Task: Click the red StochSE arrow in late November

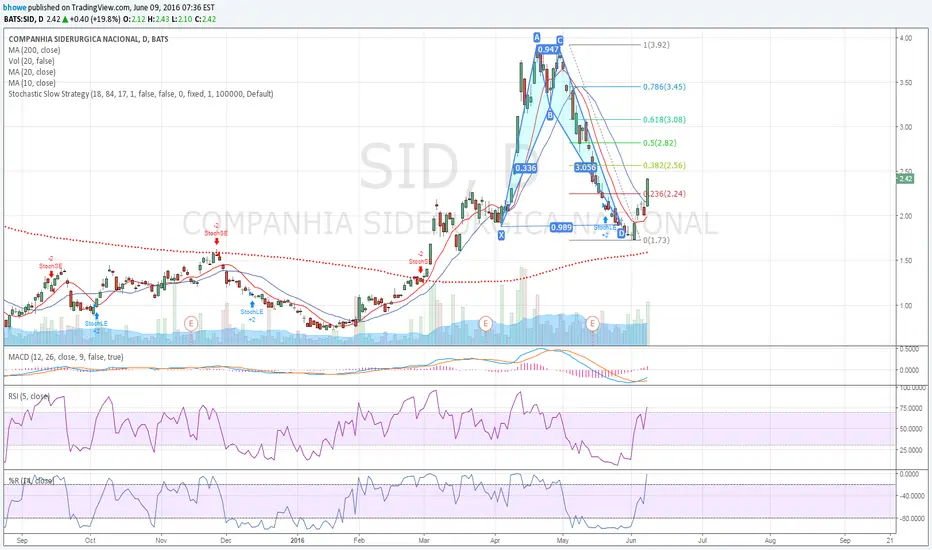Action: [x=216, y=241]
